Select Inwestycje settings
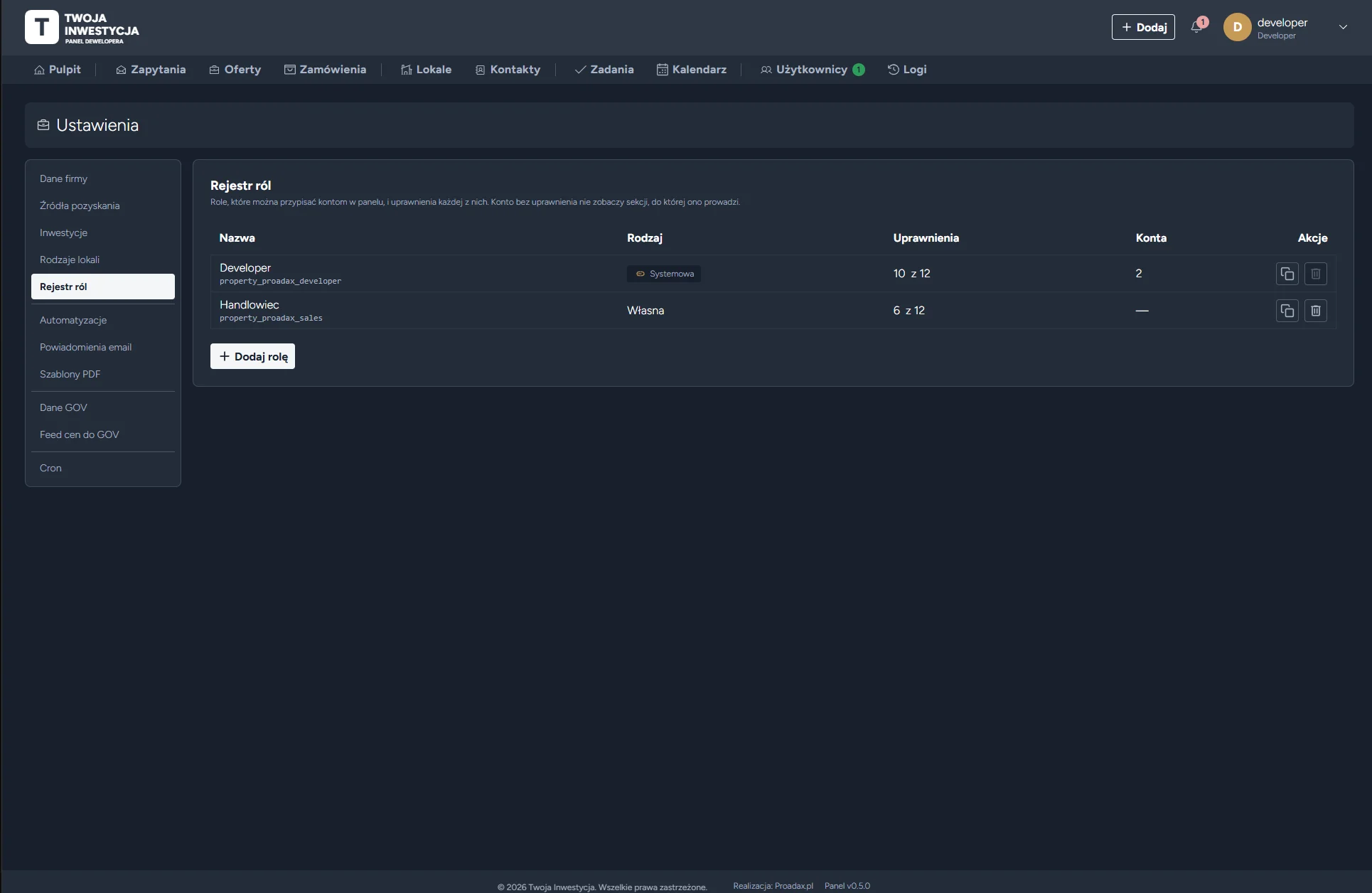The image size is (1372, 893). 103,232
